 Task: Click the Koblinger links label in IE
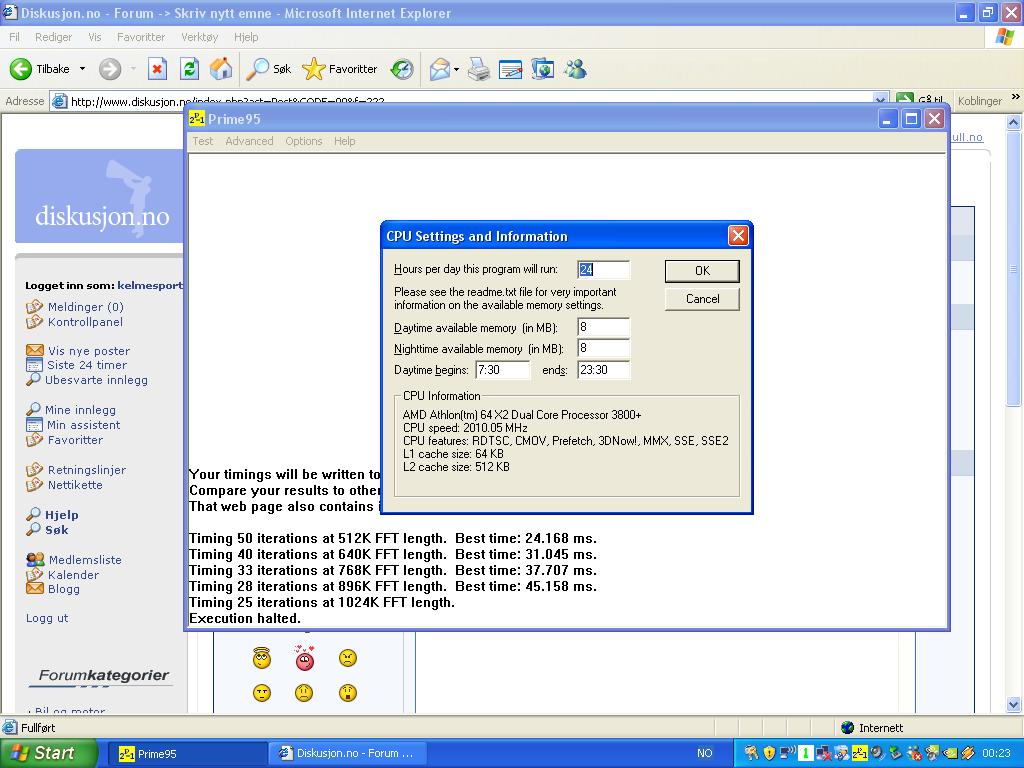(x=980, y=101)
